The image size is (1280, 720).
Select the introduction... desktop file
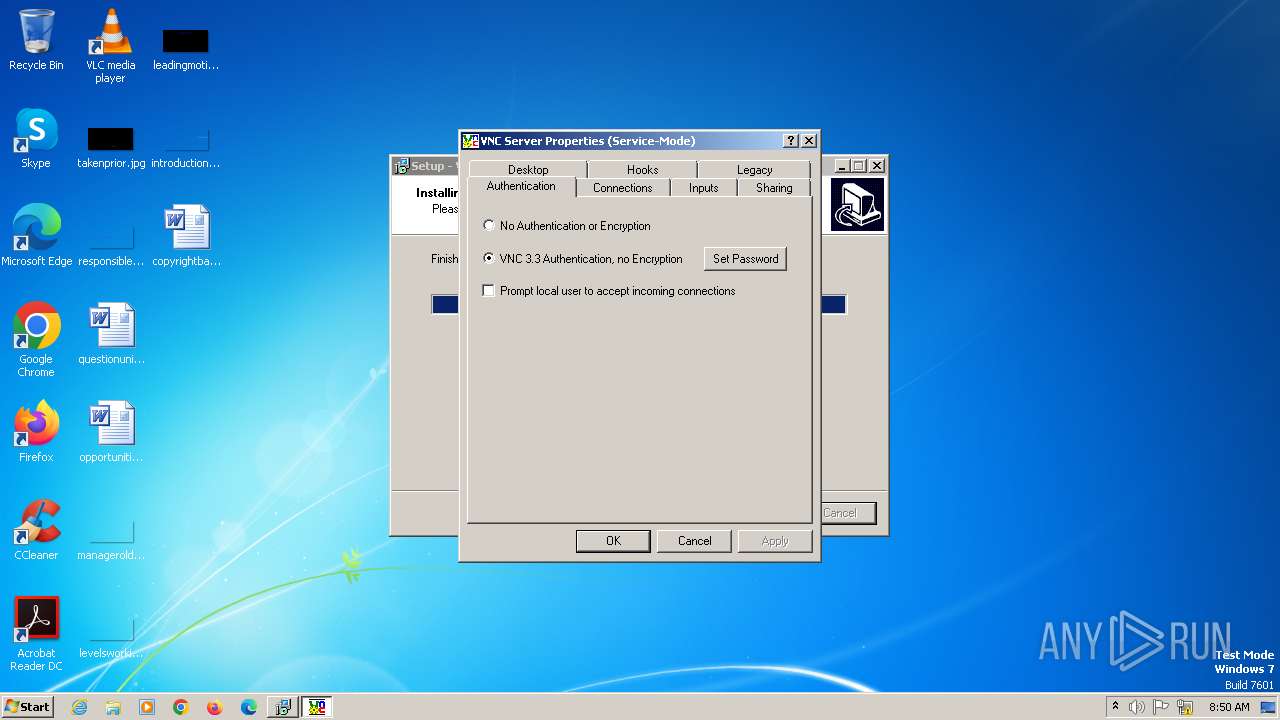click(186, 147)
